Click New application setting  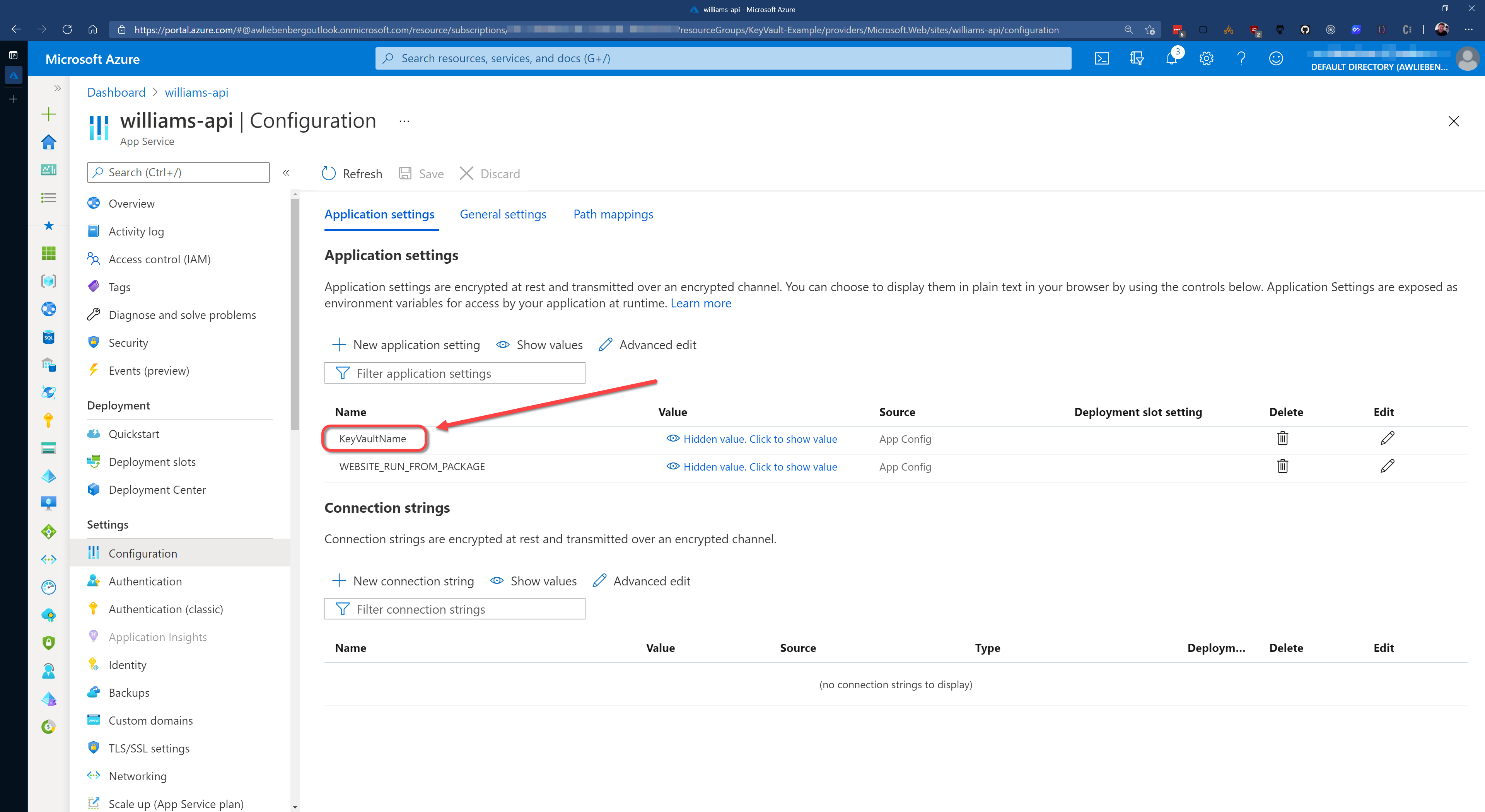pyautogui.click(x=406, y=345)
